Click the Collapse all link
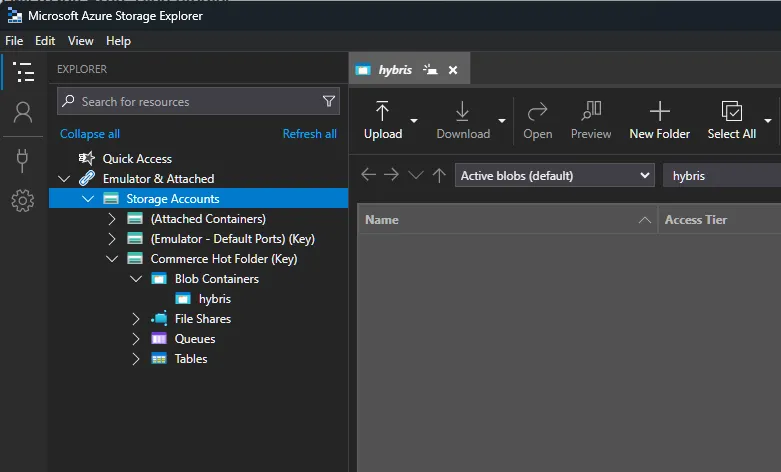 (90, 133)
